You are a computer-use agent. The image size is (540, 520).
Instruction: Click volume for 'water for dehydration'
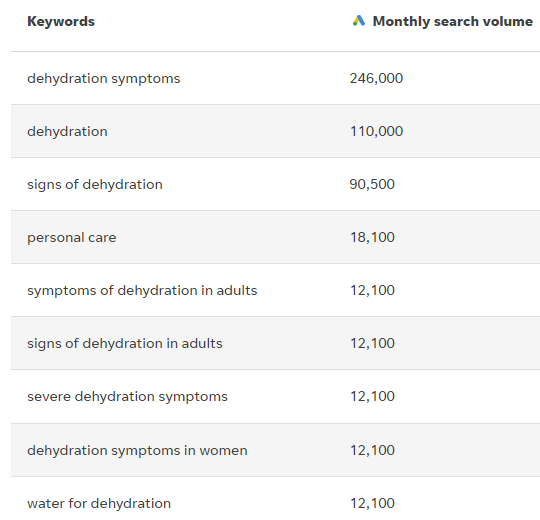tap(372, 503)
